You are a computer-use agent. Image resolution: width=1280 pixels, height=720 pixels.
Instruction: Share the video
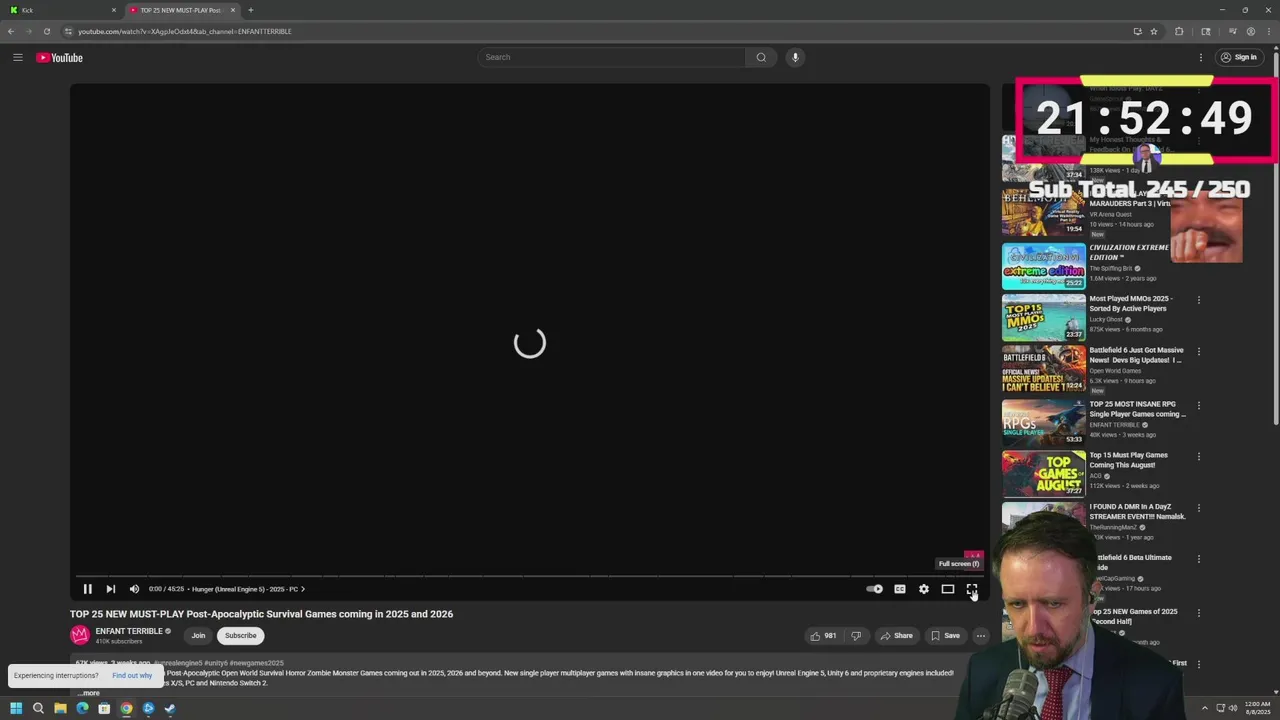(x=896, y=636)
